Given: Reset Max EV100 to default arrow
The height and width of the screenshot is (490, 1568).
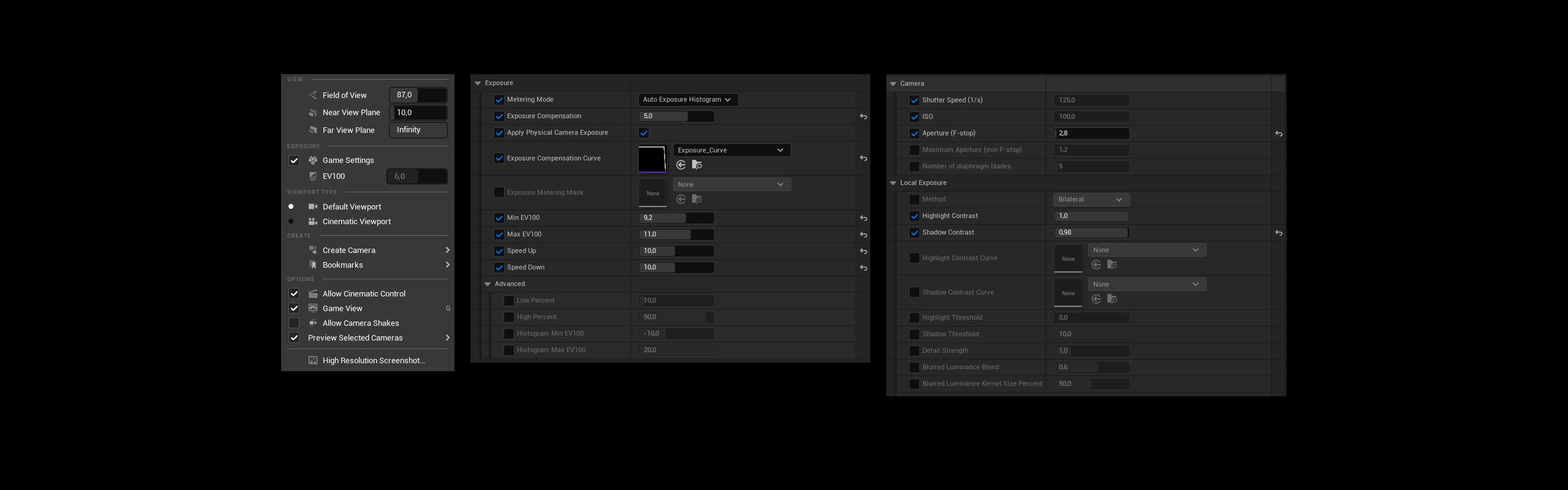Looking at the screenshot, I should 863,235.
